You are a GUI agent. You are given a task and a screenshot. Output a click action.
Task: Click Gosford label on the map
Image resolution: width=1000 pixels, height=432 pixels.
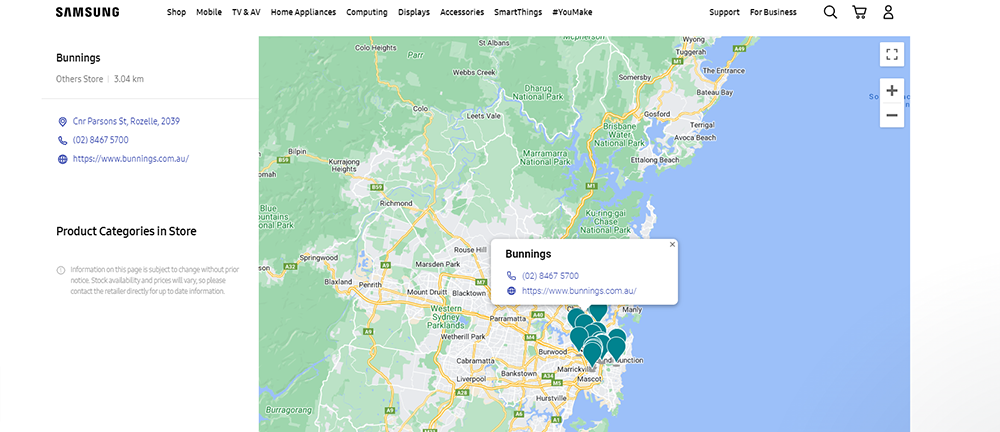[659, 114]
